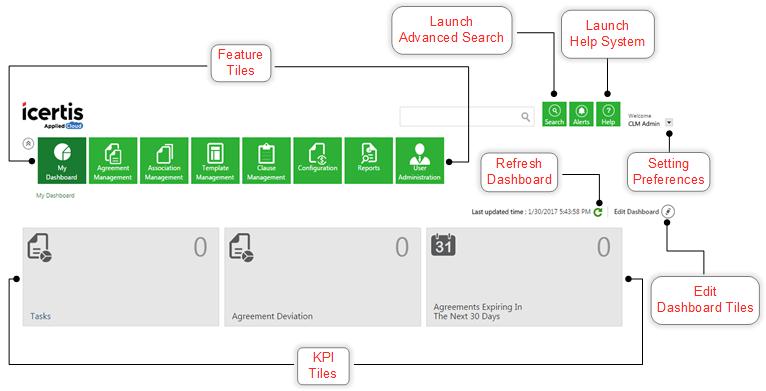This screenshot has width=766, height=391.
Task: Open the Agreement Management tile
Action: 113,160
